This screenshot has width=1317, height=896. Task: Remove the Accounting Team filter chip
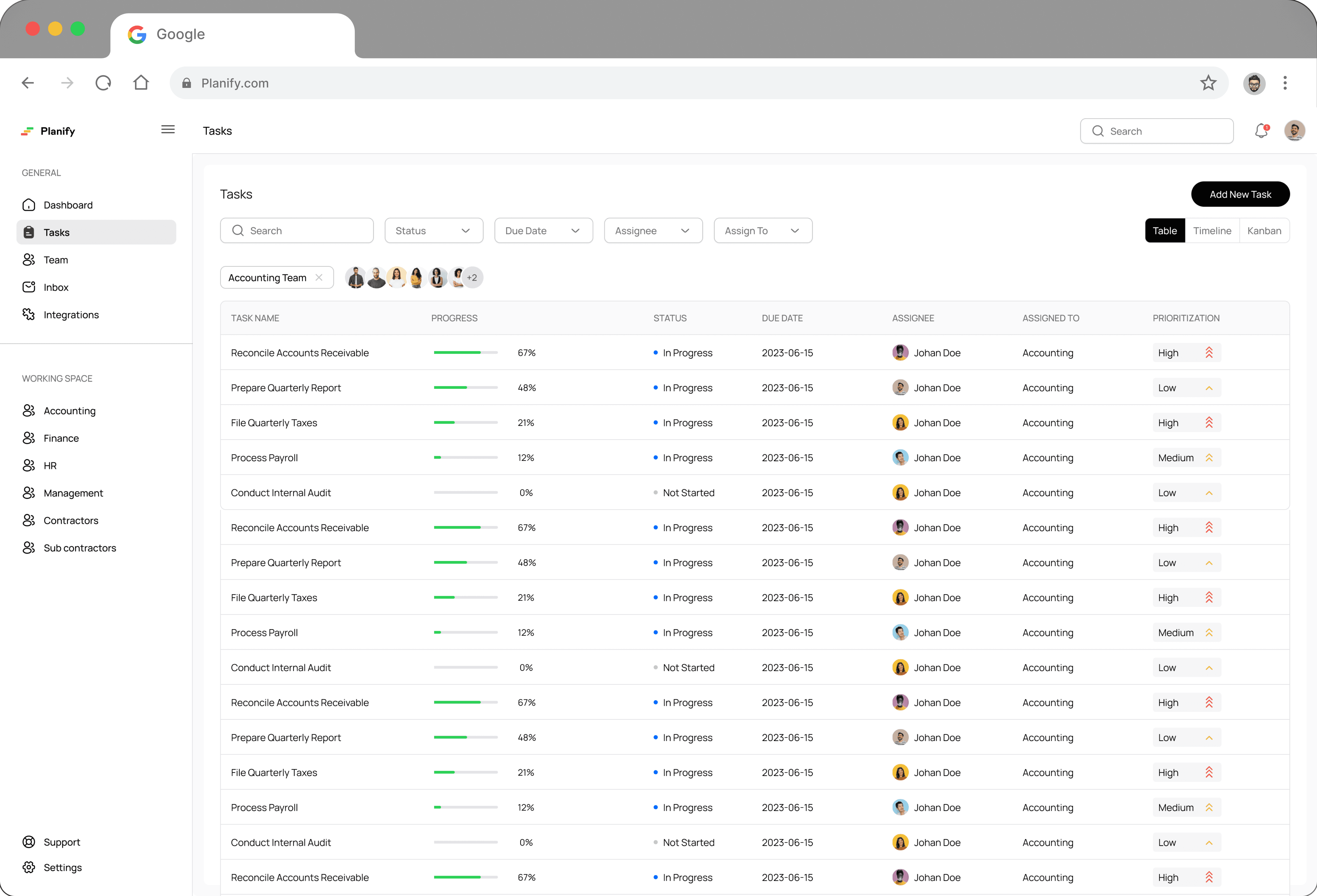point(319,278)
